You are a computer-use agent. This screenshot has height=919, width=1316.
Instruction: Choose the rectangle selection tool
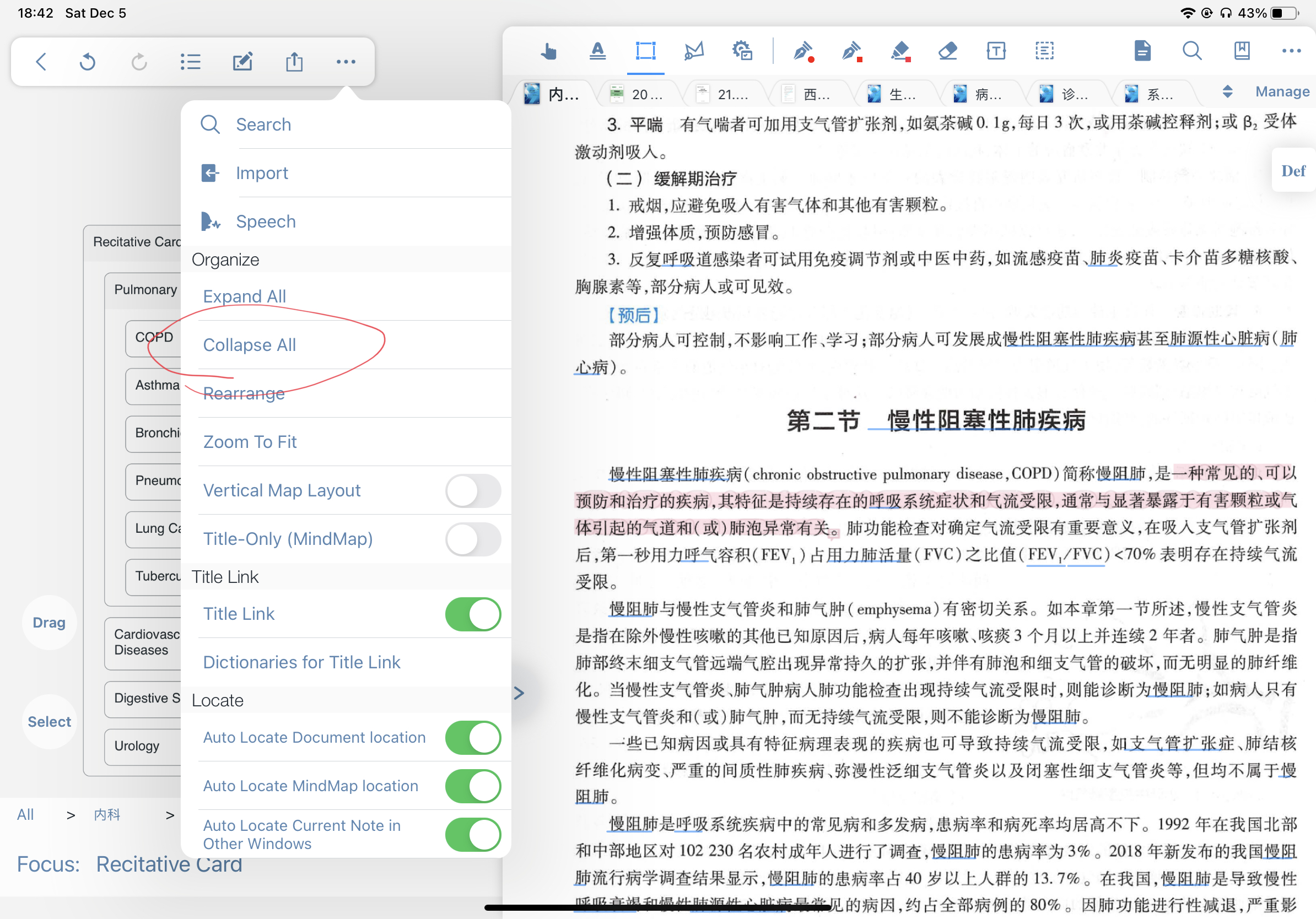[x=645, y=51]
